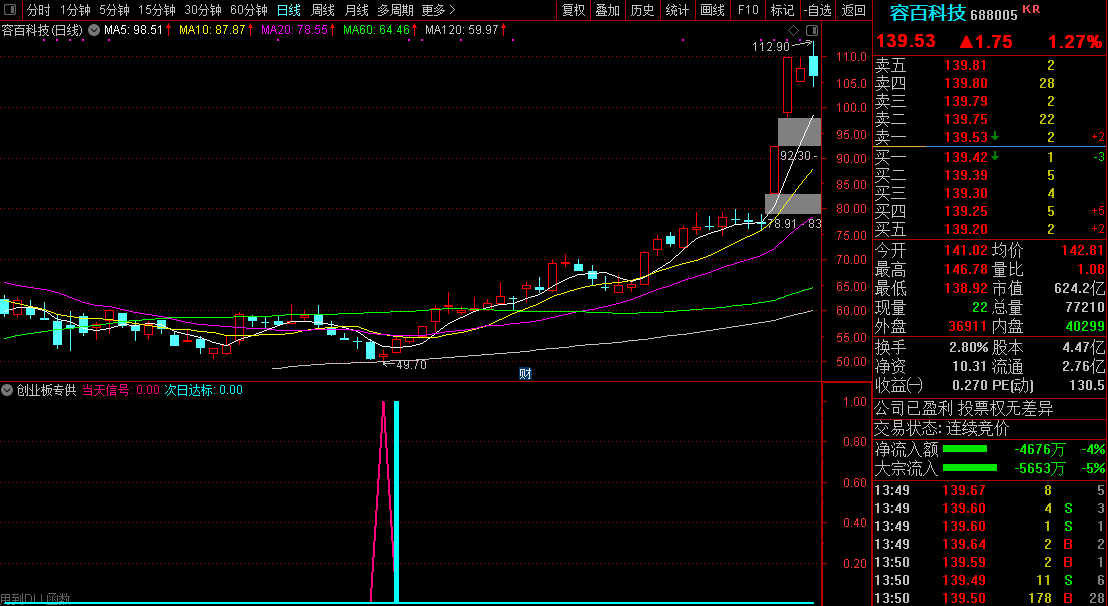Click the 返回 back button
The image size is (1108, 606).
[x=853, y=10]
